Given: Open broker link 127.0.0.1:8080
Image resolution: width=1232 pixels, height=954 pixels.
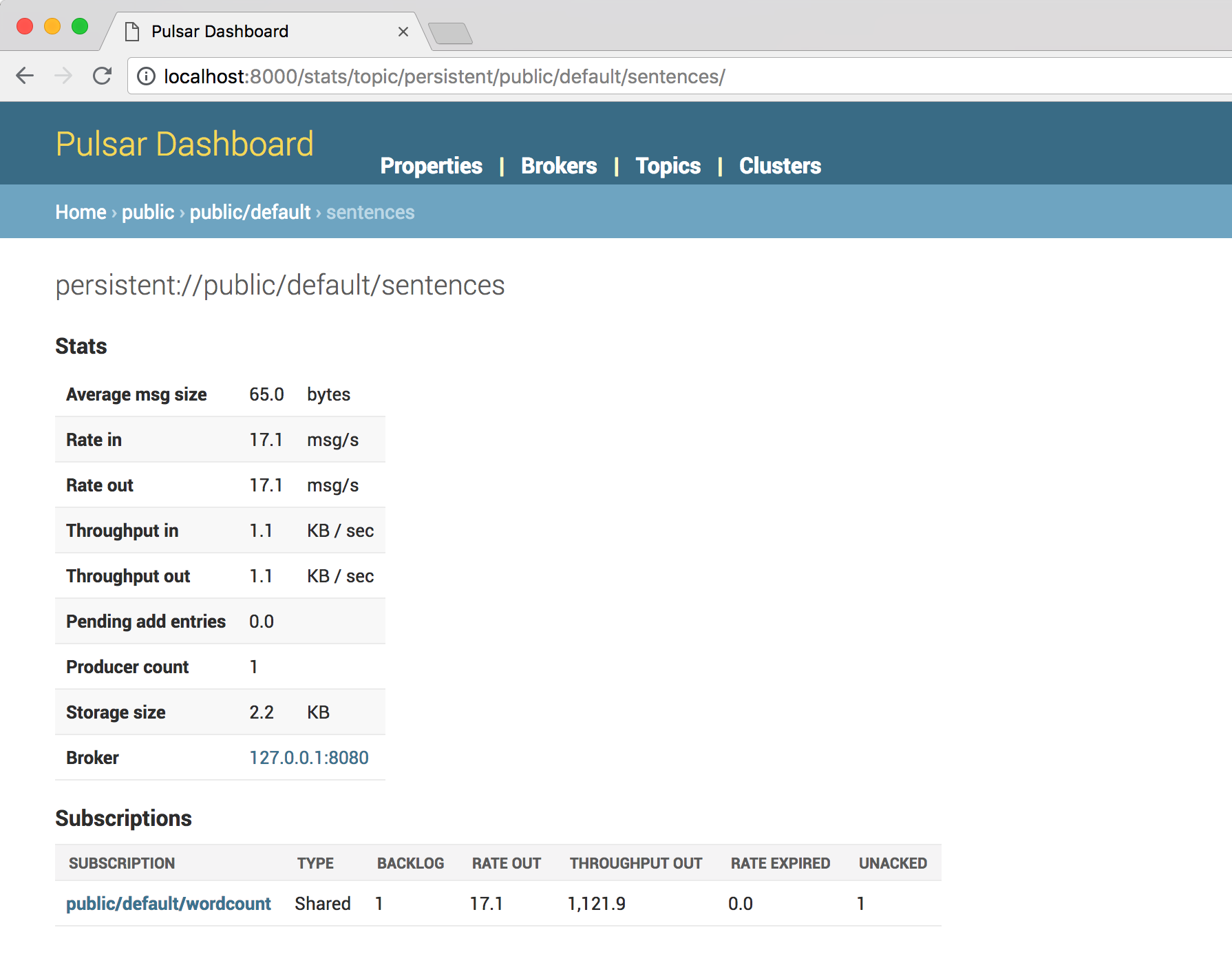Looking at the screenshot, I should point(309,758).
